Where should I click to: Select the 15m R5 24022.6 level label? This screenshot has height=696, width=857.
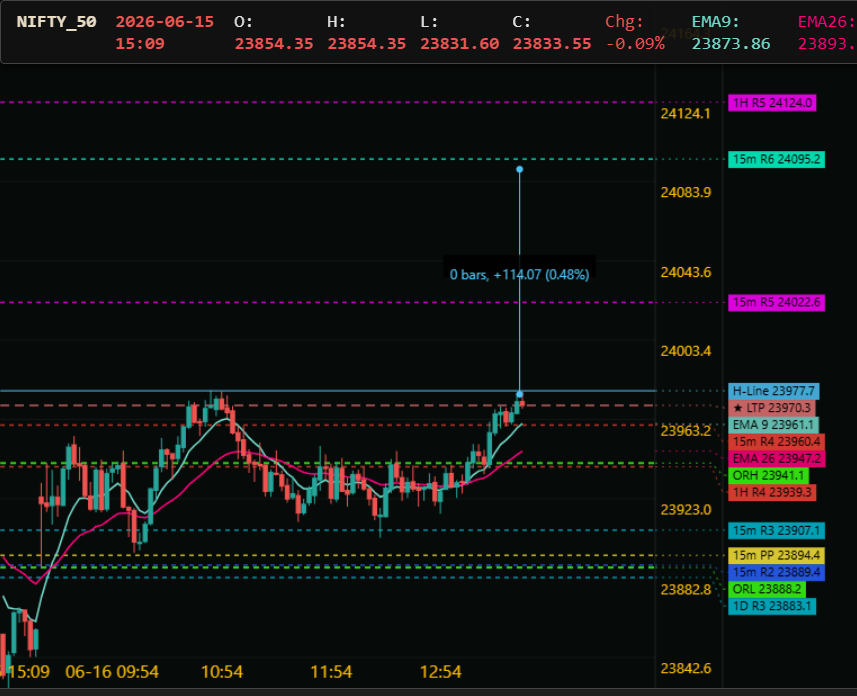[x=776, y=302]
